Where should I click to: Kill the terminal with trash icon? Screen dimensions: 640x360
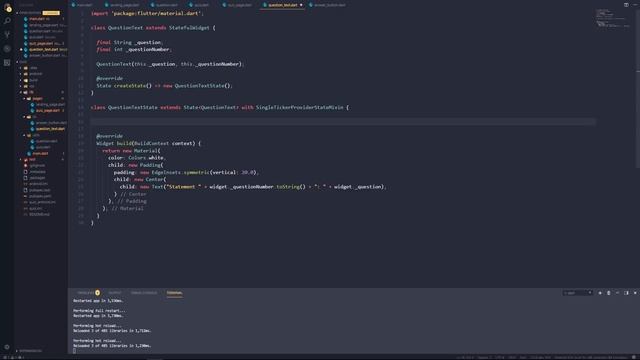click(x=609, y=293)
